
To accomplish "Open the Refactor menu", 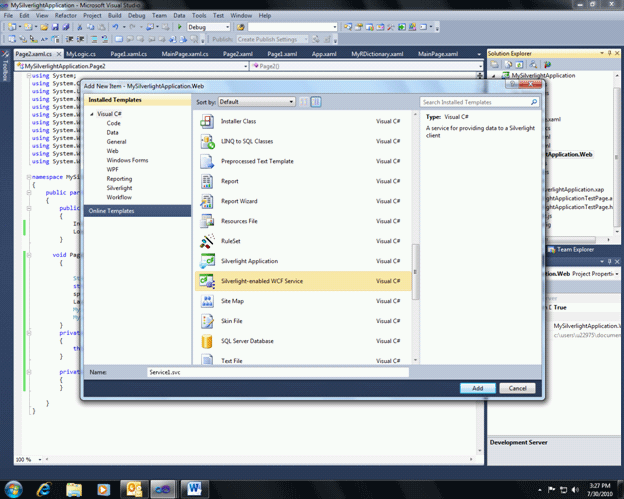I will click(x=66, y=16).
